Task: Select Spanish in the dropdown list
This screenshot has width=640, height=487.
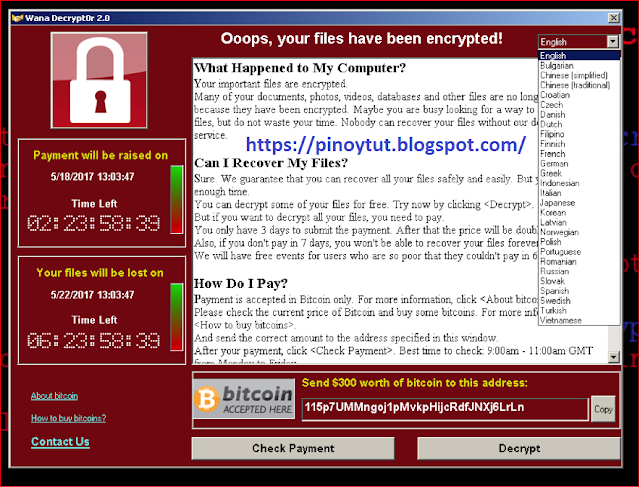Action: coord(554,291)
